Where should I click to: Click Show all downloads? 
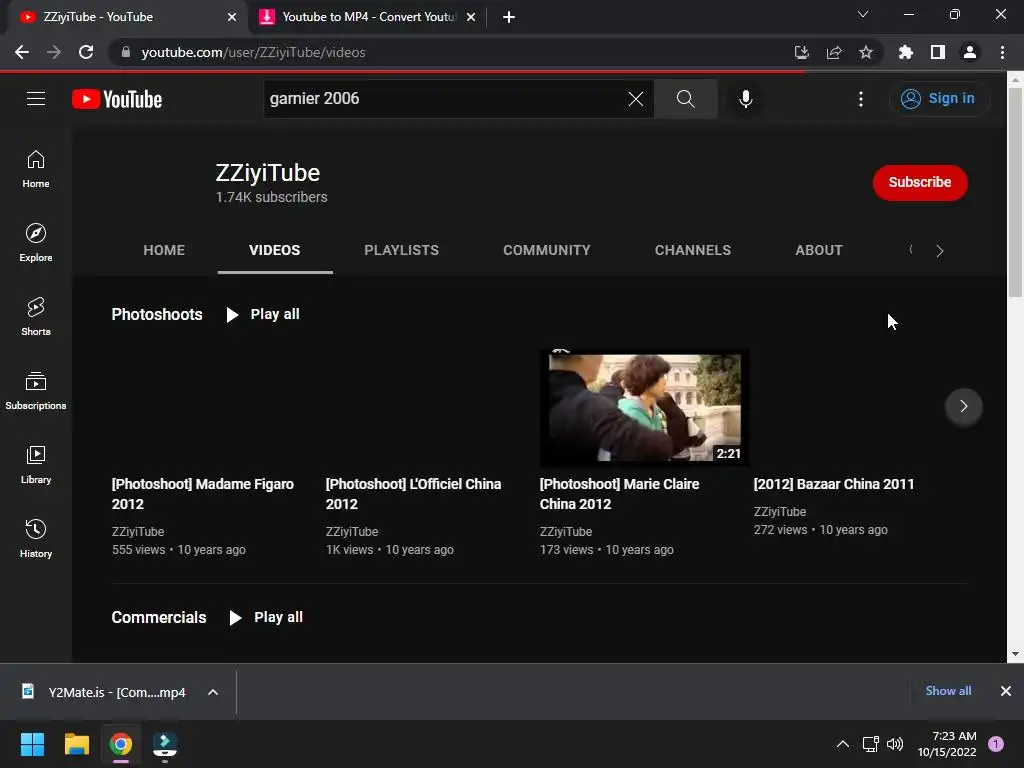(x=948, y=691)
